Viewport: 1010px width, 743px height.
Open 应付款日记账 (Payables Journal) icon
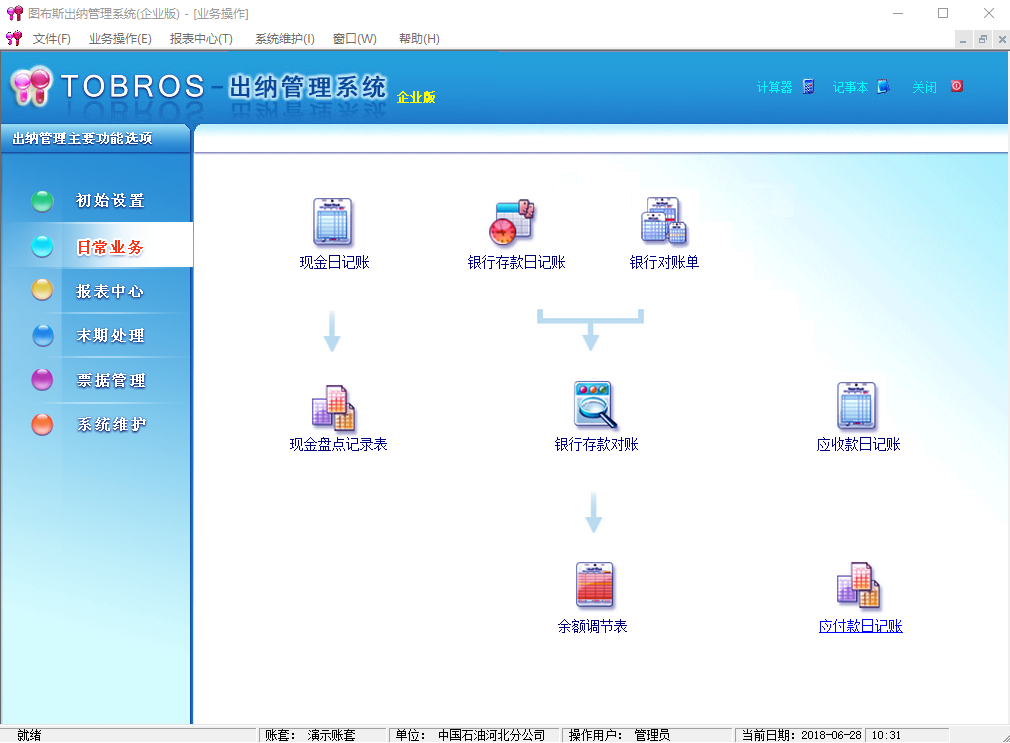(858, 585)
